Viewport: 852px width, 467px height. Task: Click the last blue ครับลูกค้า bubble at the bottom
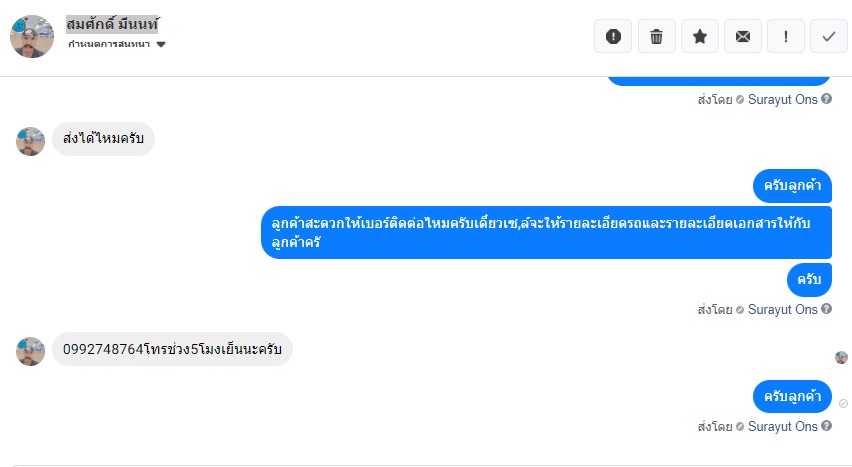point(792,397)
